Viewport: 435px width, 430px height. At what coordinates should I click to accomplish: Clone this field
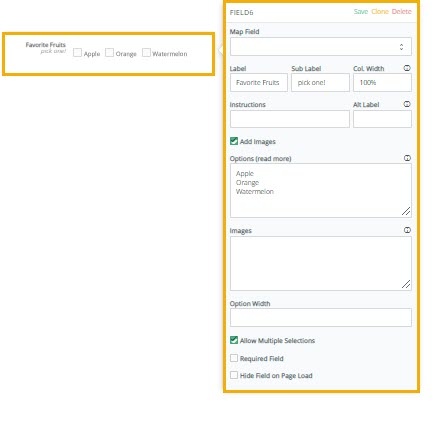[x=380, y=12]
